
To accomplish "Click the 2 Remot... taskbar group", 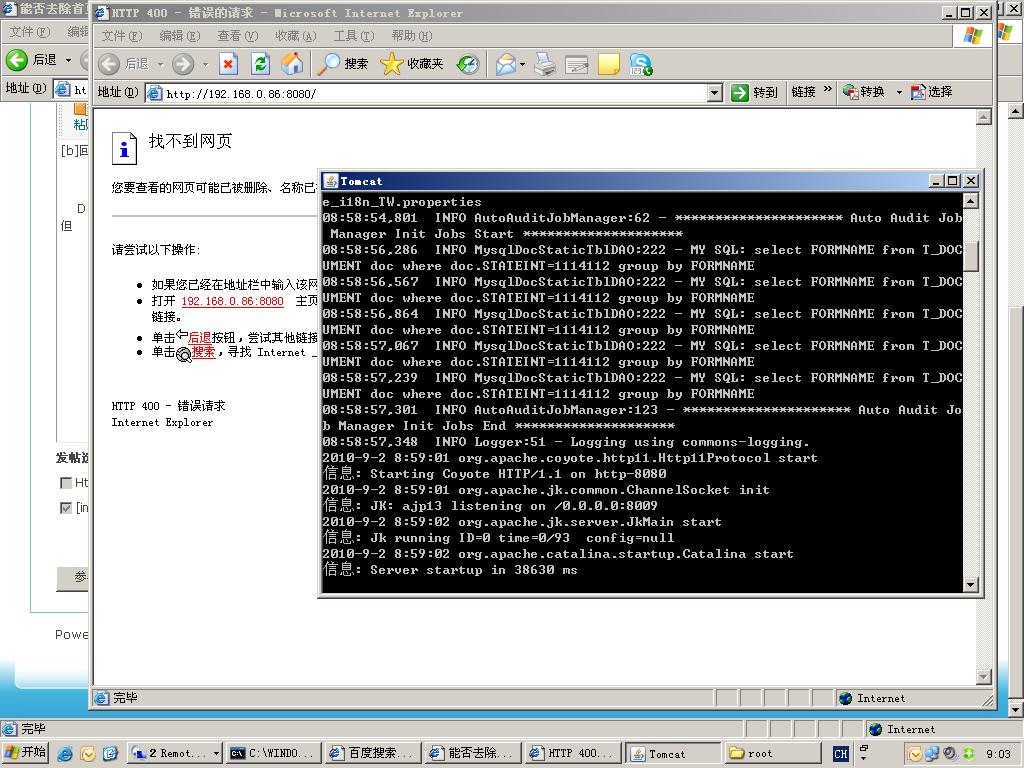I will coord(174,753).
